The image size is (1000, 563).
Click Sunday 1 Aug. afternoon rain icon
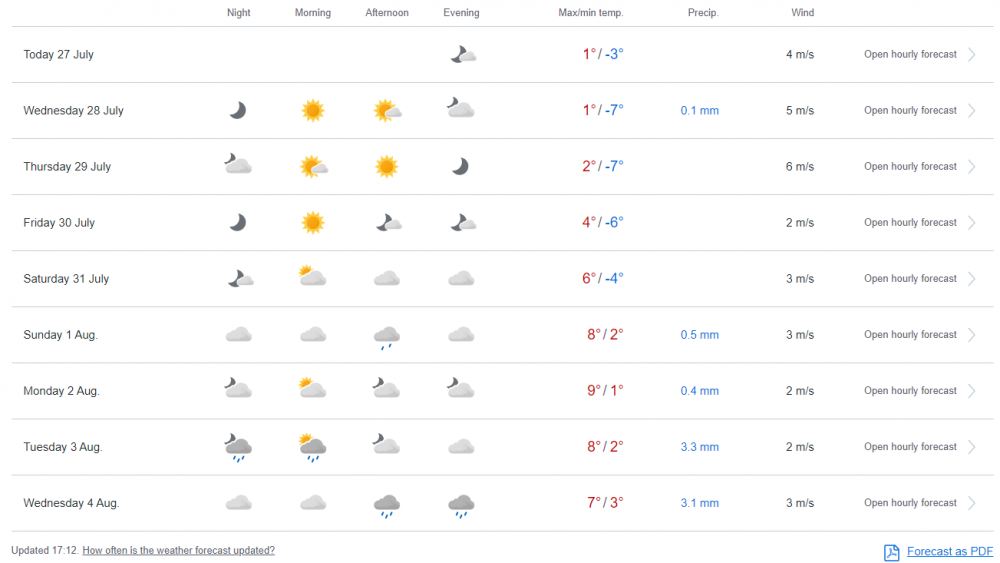[387, 337]
